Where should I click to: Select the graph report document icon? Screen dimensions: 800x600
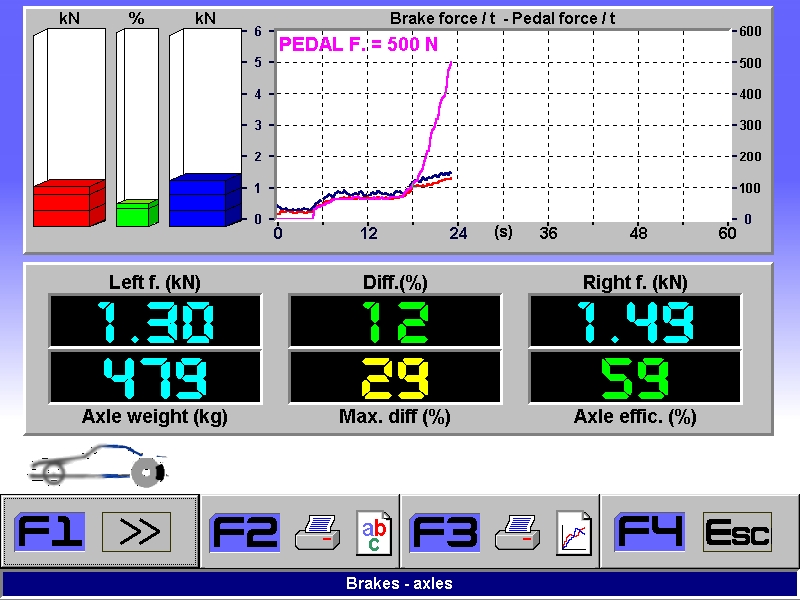574,532
